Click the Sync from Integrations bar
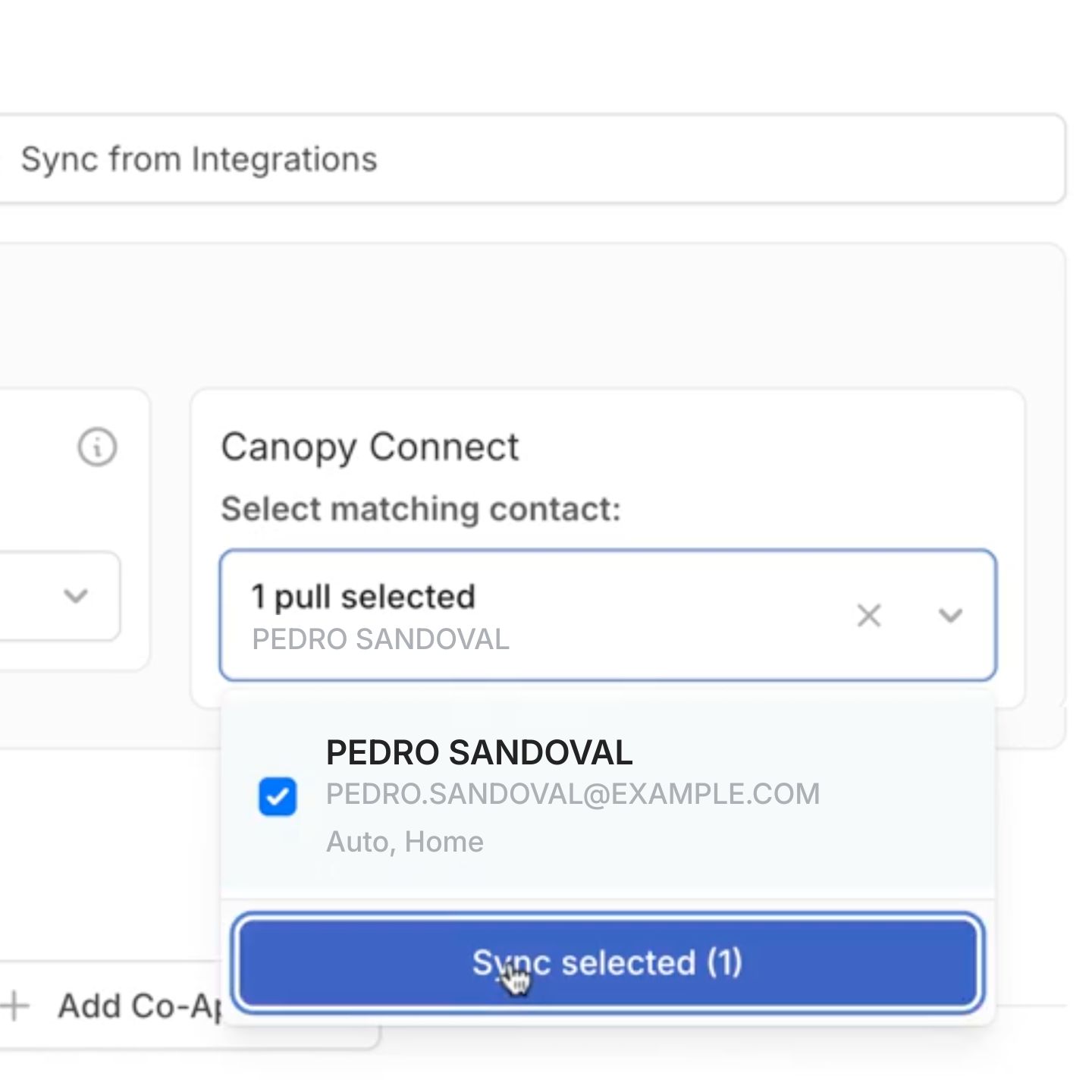 pyautogui.click(x=531, y=159)
